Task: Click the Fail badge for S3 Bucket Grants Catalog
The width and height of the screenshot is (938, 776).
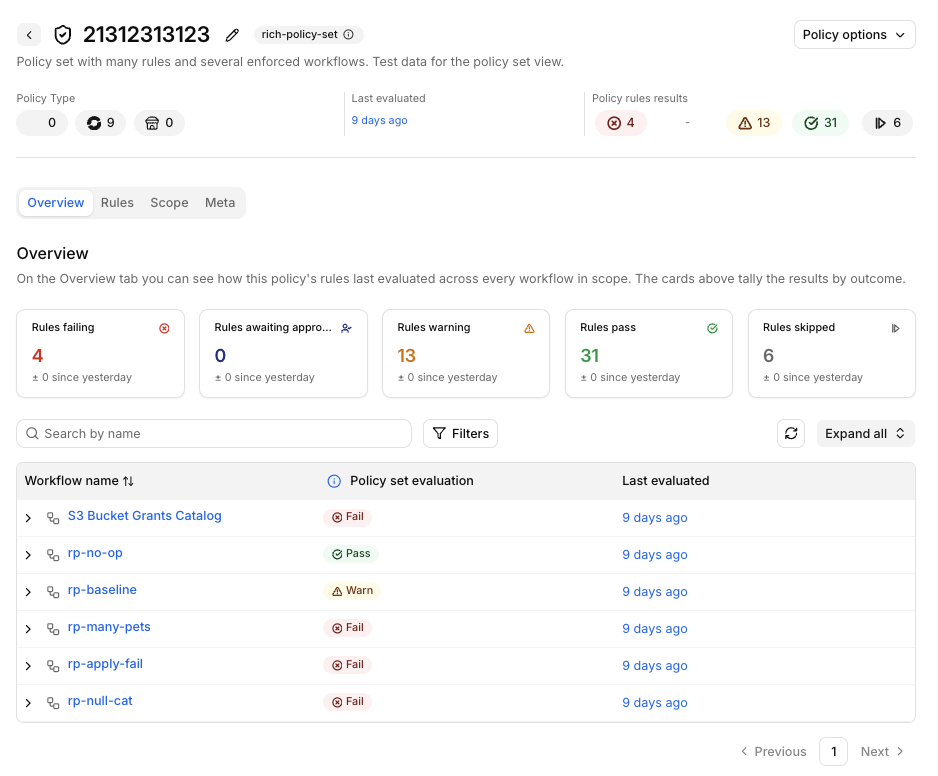Action: pyautogui.click(x=348, y=517)
